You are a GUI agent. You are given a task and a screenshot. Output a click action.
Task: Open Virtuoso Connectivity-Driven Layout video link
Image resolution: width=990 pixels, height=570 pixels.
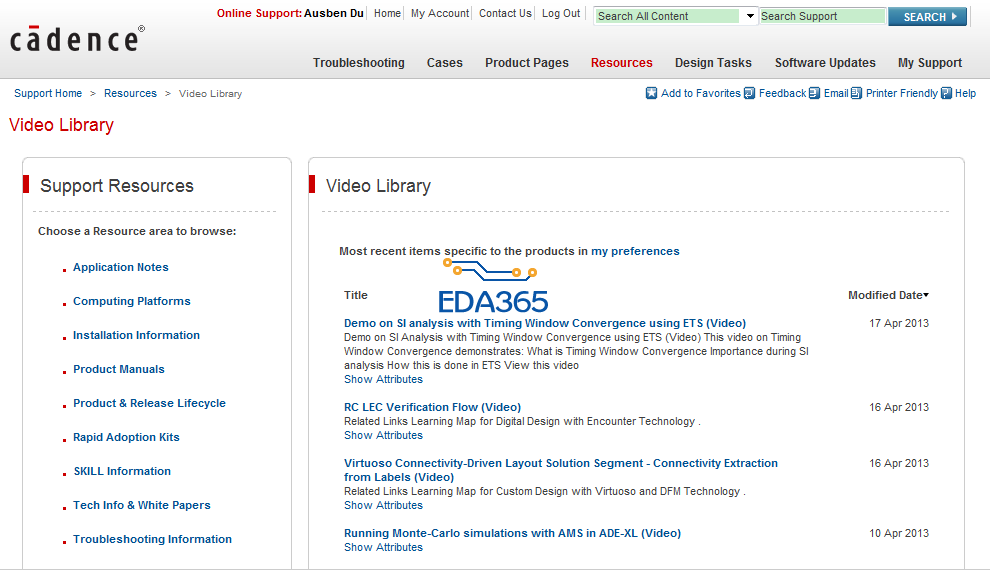pyautogui.click(x=561, y=470)
